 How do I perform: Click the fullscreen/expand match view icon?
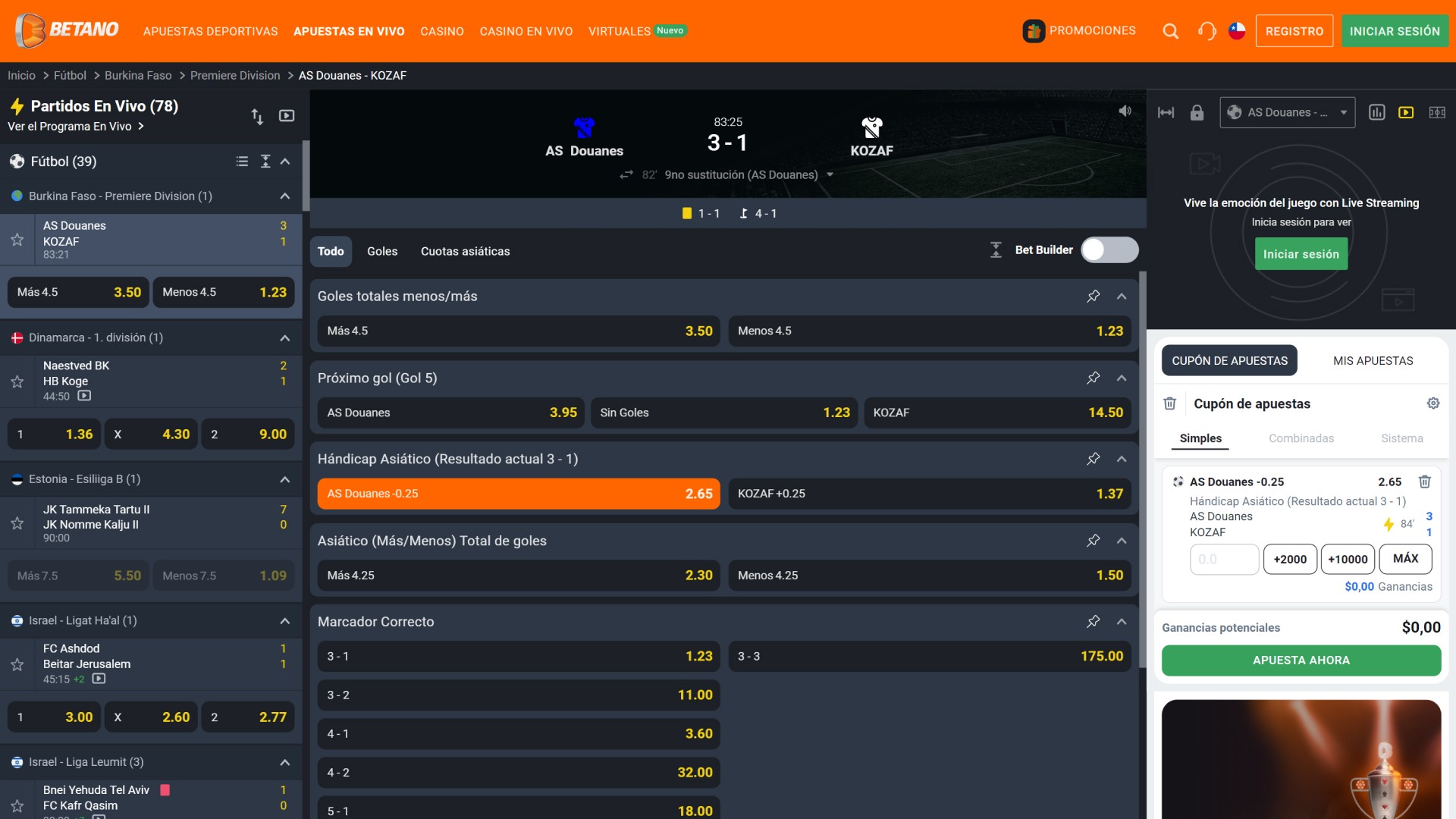[1165, 113]
